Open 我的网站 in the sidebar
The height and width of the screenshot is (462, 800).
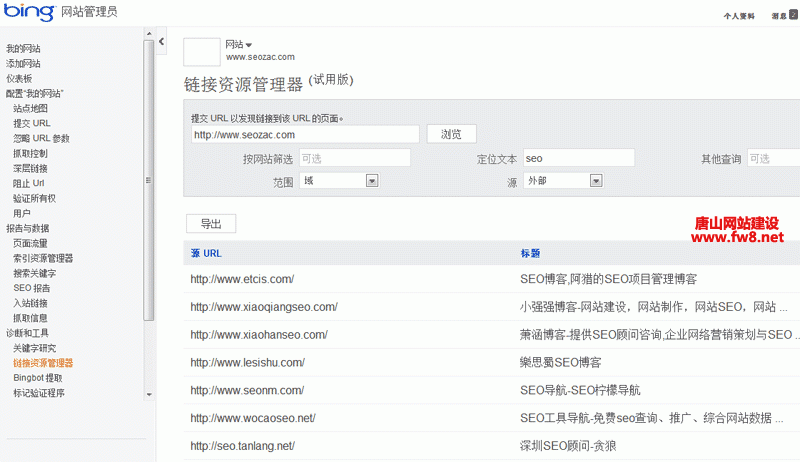point(23,48)
